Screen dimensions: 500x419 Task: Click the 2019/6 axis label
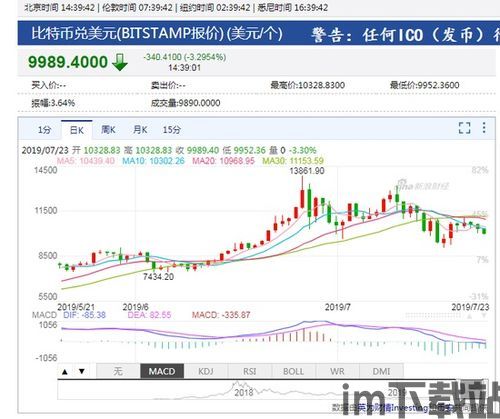coord(136,307)
